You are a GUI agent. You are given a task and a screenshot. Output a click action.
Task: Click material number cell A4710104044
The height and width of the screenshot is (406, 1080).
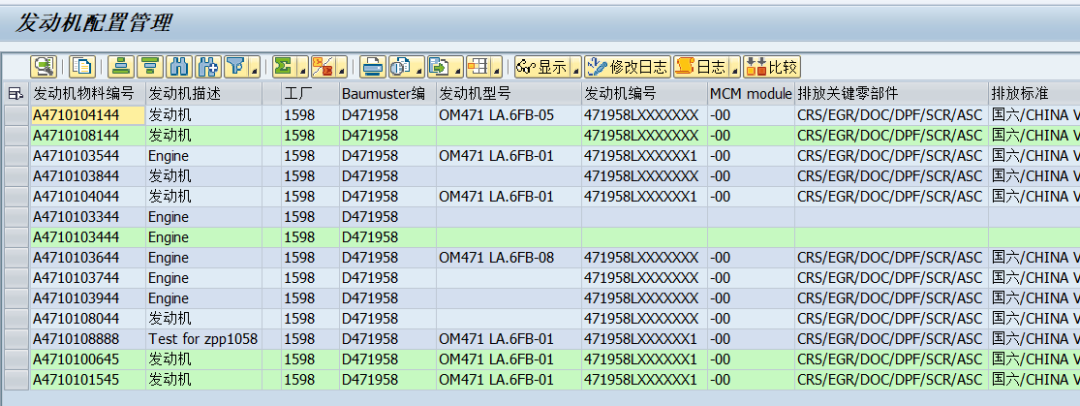(x=87, y=196)
